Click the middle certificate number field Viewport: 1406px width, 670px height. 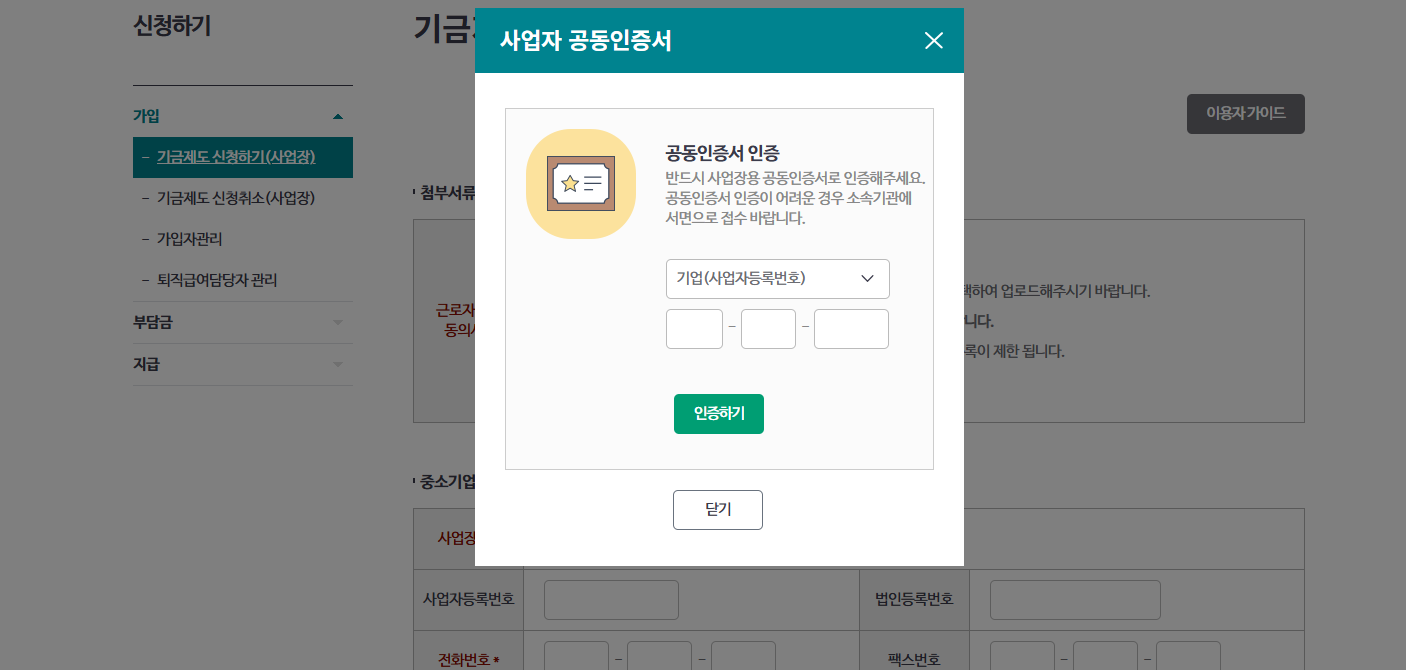point(768,328)
